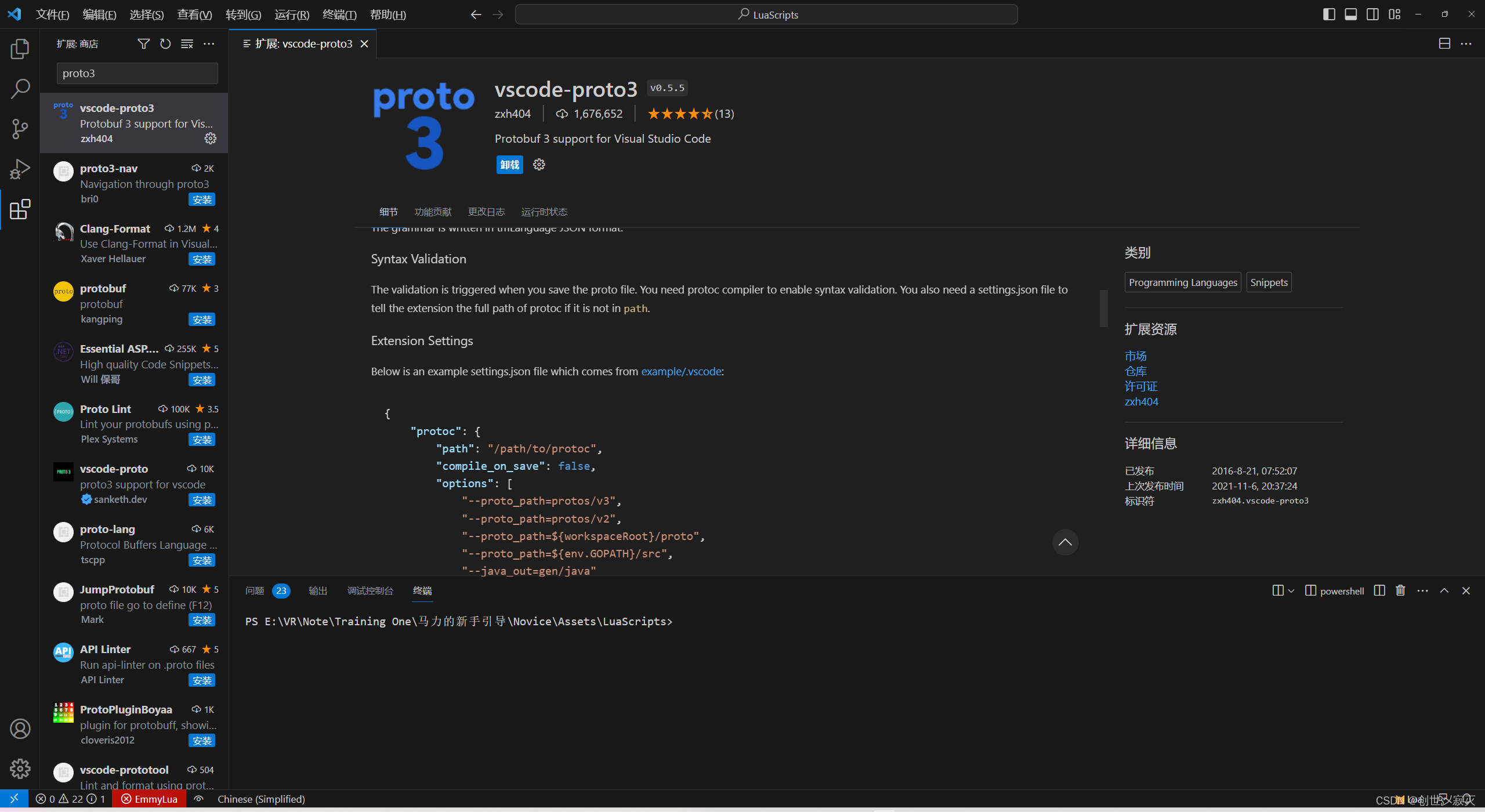This screenshot has width=1485, height=812.
Task: Maximize the terminal panel with chevron up
Action: click(1444, 590)
